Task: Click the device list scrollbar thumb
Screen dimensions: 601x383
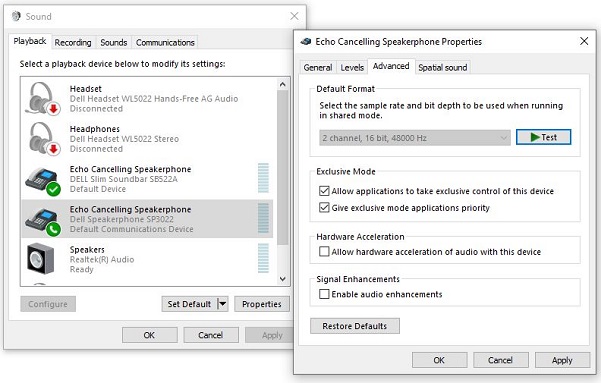Action: pos(283,168)
